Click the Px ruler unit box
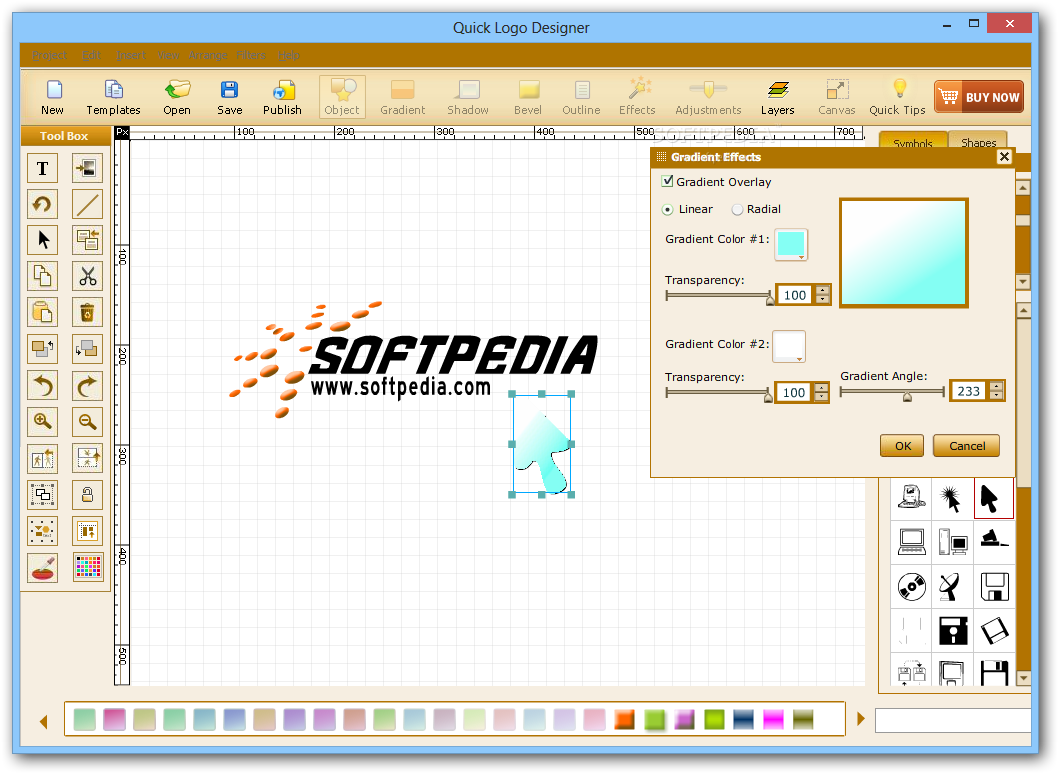The height and width of the screenshot is (774, 1059). click(x=122, y=132)
